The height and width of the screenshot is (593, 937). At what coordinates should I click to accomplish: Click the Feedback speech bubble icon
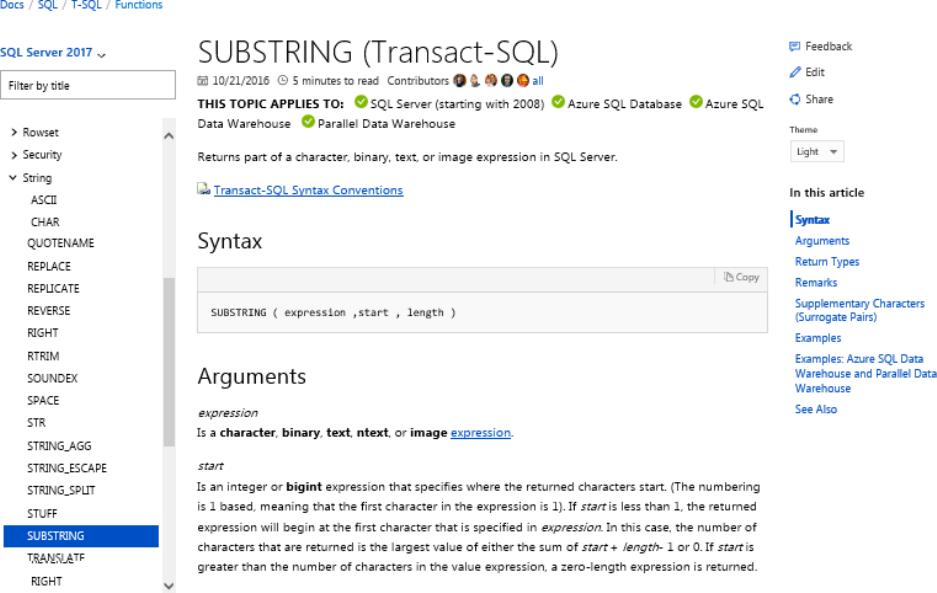point(795,46)
